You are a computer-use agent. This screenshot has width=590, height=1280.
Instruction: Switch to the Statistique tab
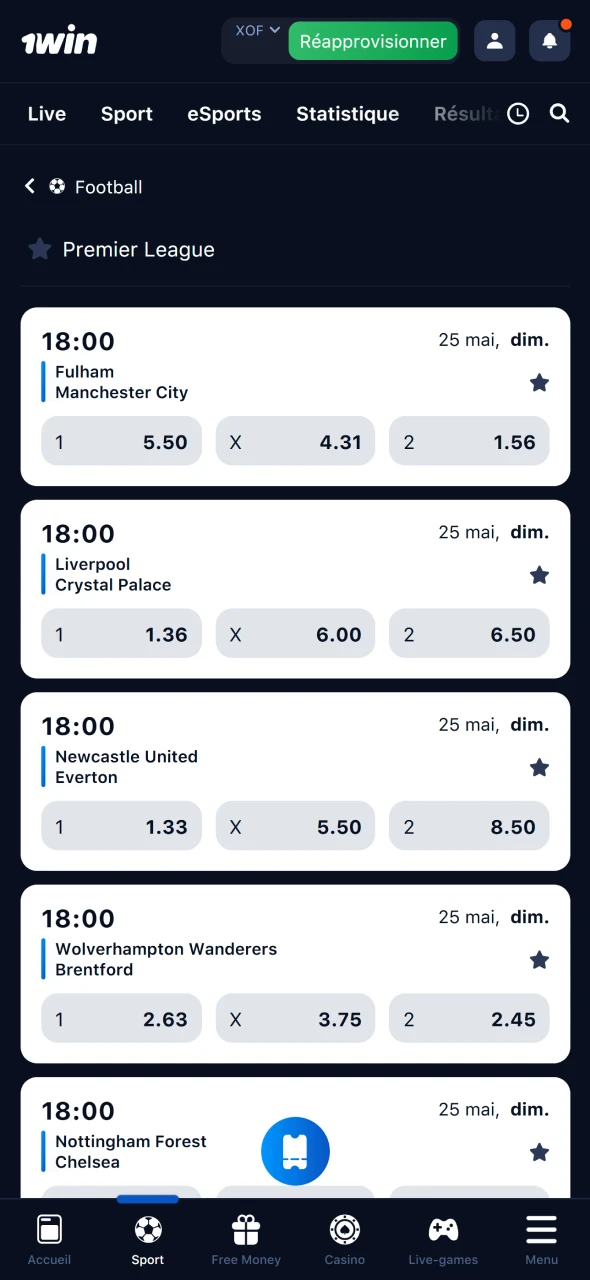tap(347, 114)
